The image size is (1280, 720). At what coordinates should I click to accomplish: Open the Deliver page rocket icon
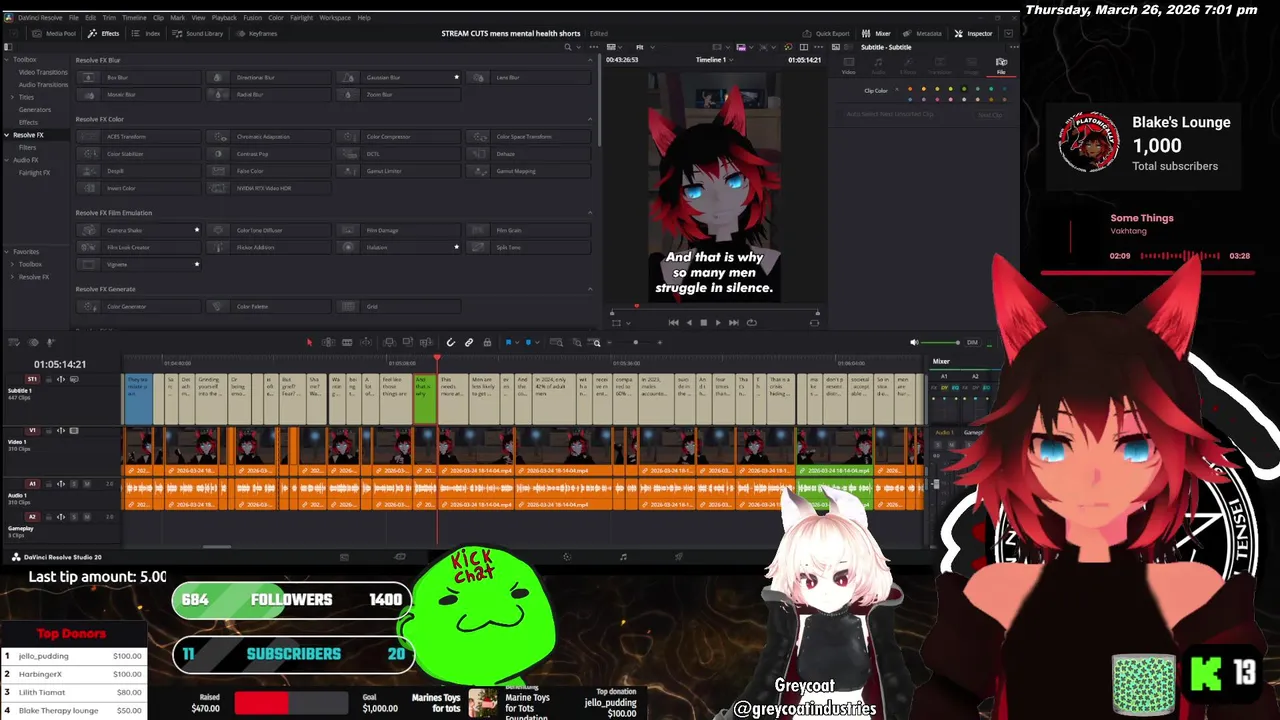click(x=679, y=557)
